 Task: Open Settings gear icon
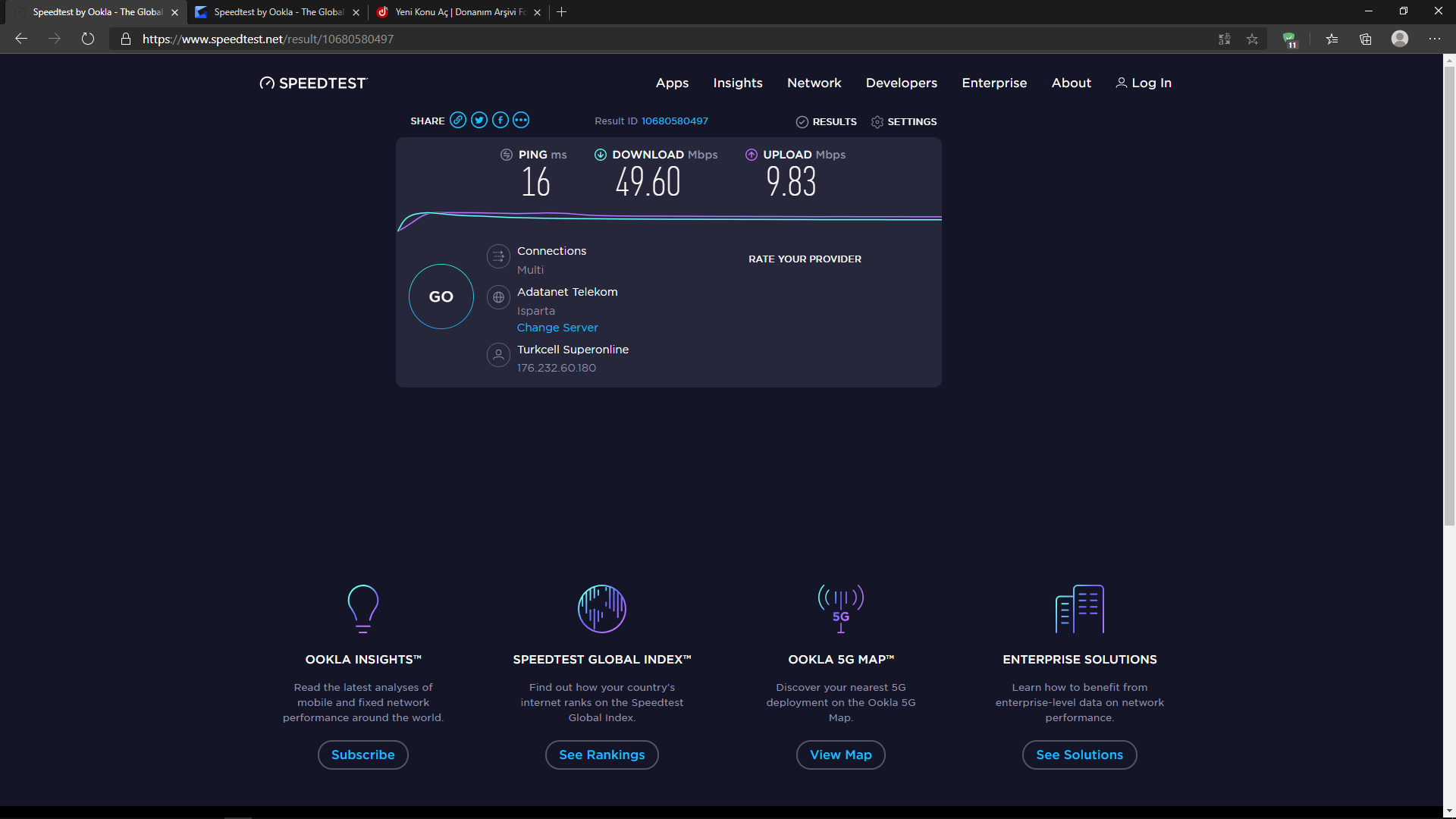point(877,122)
